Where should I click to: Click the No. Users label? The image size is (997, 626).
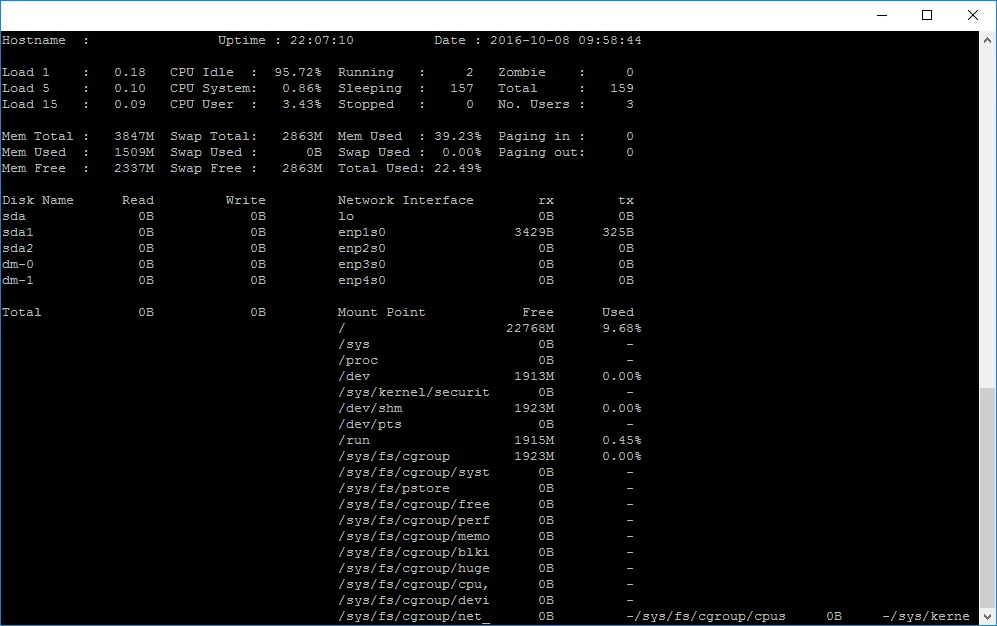(x=533, y=104)
